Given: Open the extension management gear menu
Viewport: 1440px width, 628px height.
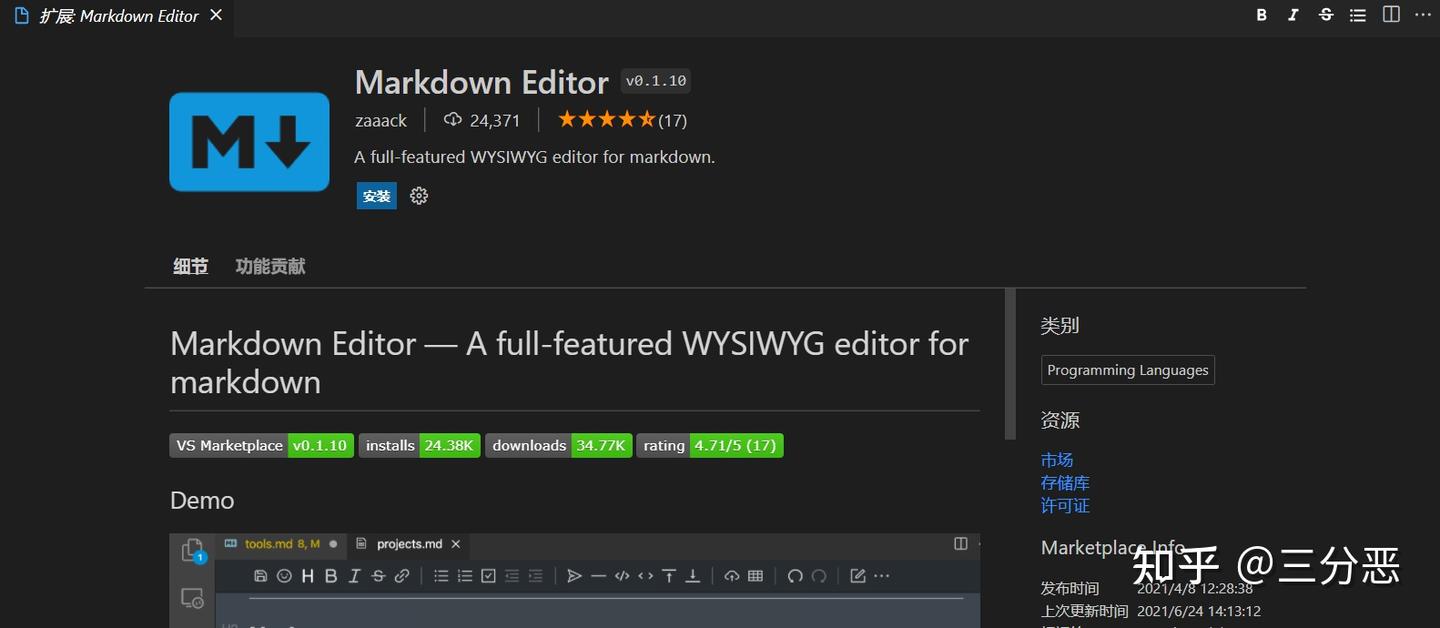Looking at the screenshot, I should coord(418,195).
